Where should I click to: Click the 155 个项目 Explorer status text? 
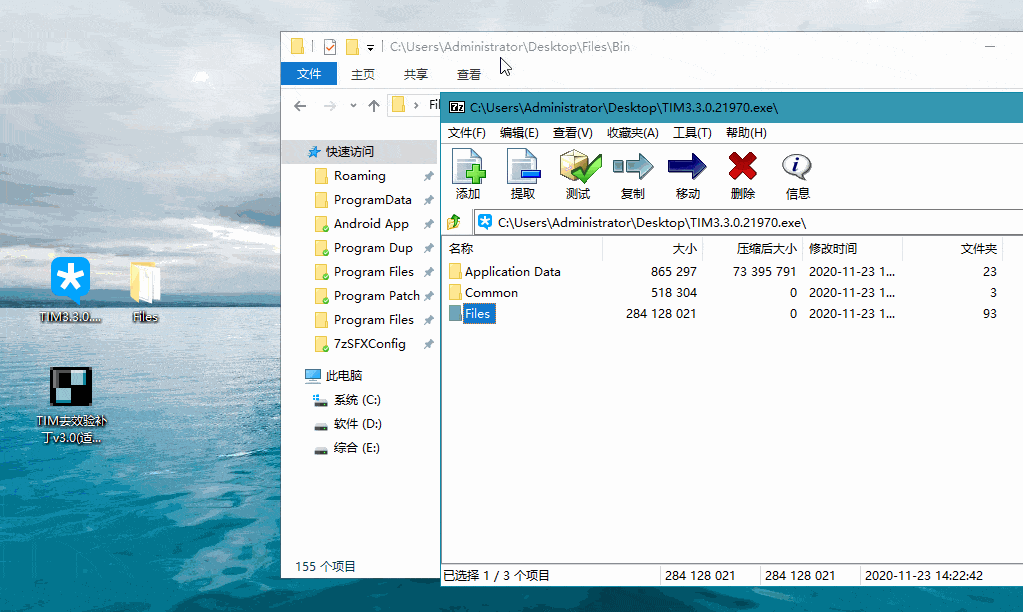pyautogui.click(x=325, y=566)
